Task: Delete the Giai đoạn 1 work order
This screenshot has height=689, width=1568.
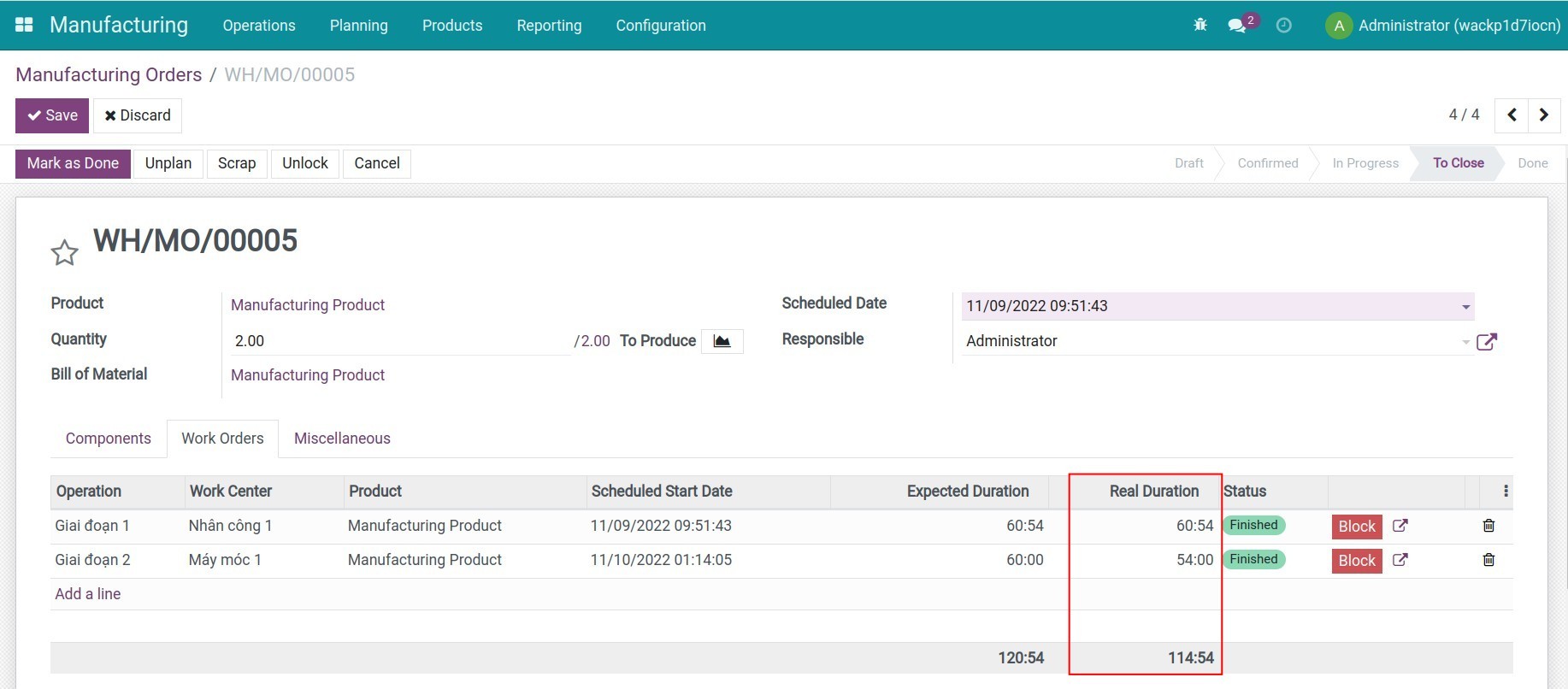Action: [x=1488, y=526]
